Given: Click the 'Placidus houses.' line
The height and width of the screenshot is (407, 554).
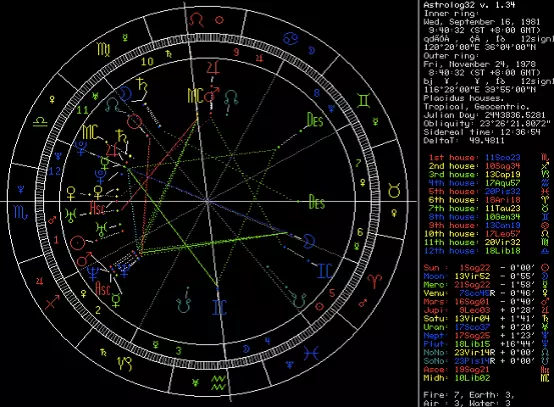Looking at the screenshot, I should 462,98.
